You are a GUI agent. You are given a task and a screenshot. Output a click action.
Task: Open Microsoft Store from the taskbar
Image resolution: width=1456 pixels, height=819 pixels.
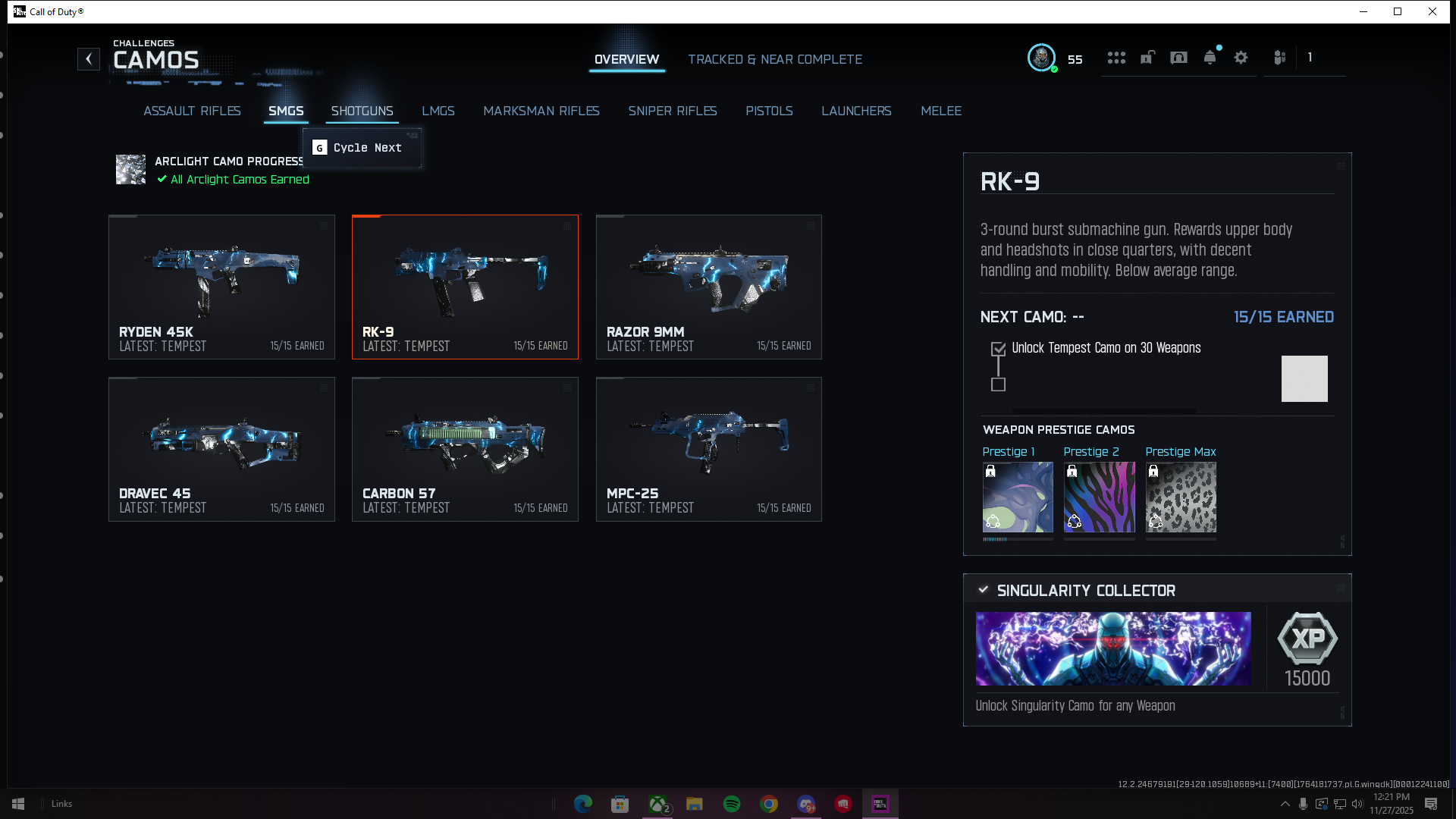[620, 804]
